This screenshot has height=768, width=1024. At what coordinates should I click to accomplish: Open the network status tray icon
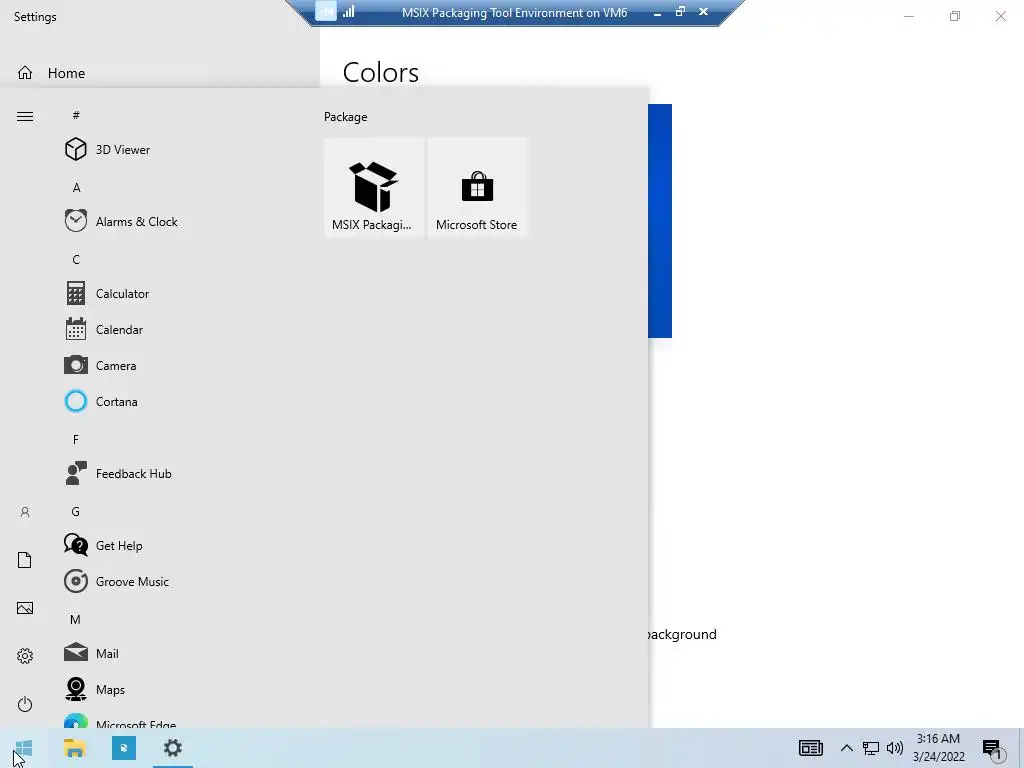tap(871, 748)
